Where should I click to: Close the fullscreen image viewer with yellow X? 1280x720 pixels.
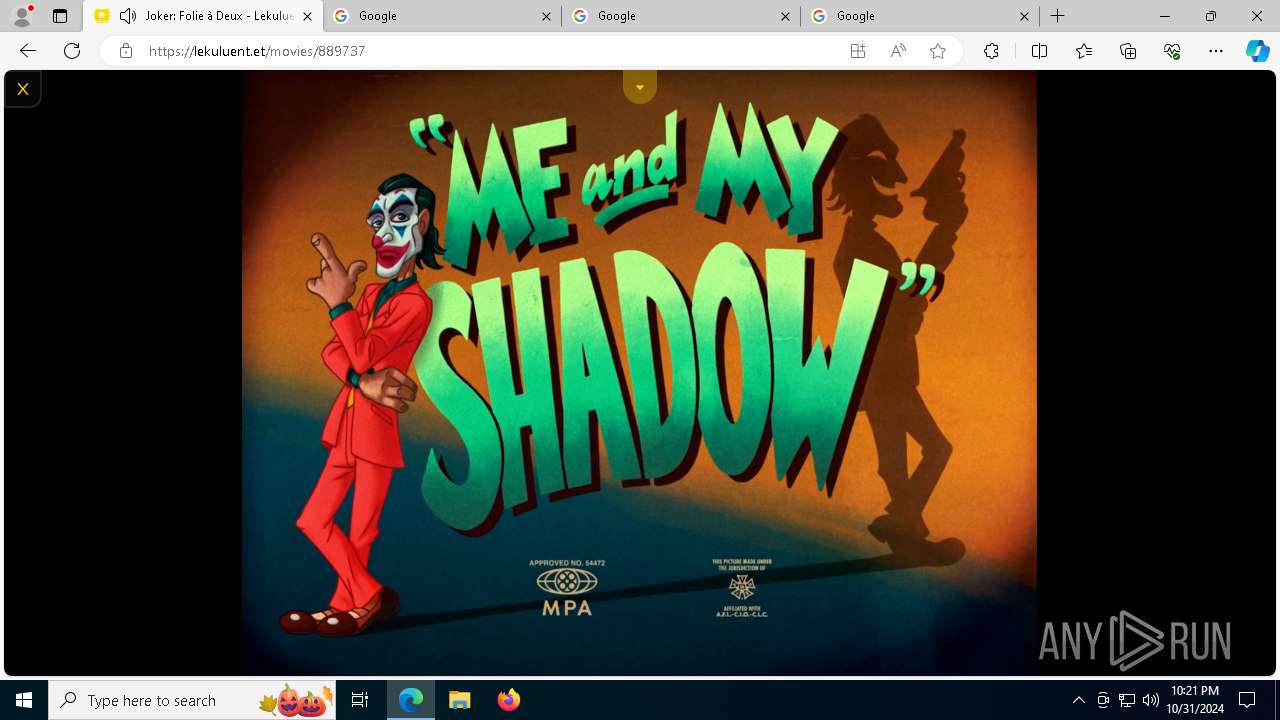tap(22, 89)
